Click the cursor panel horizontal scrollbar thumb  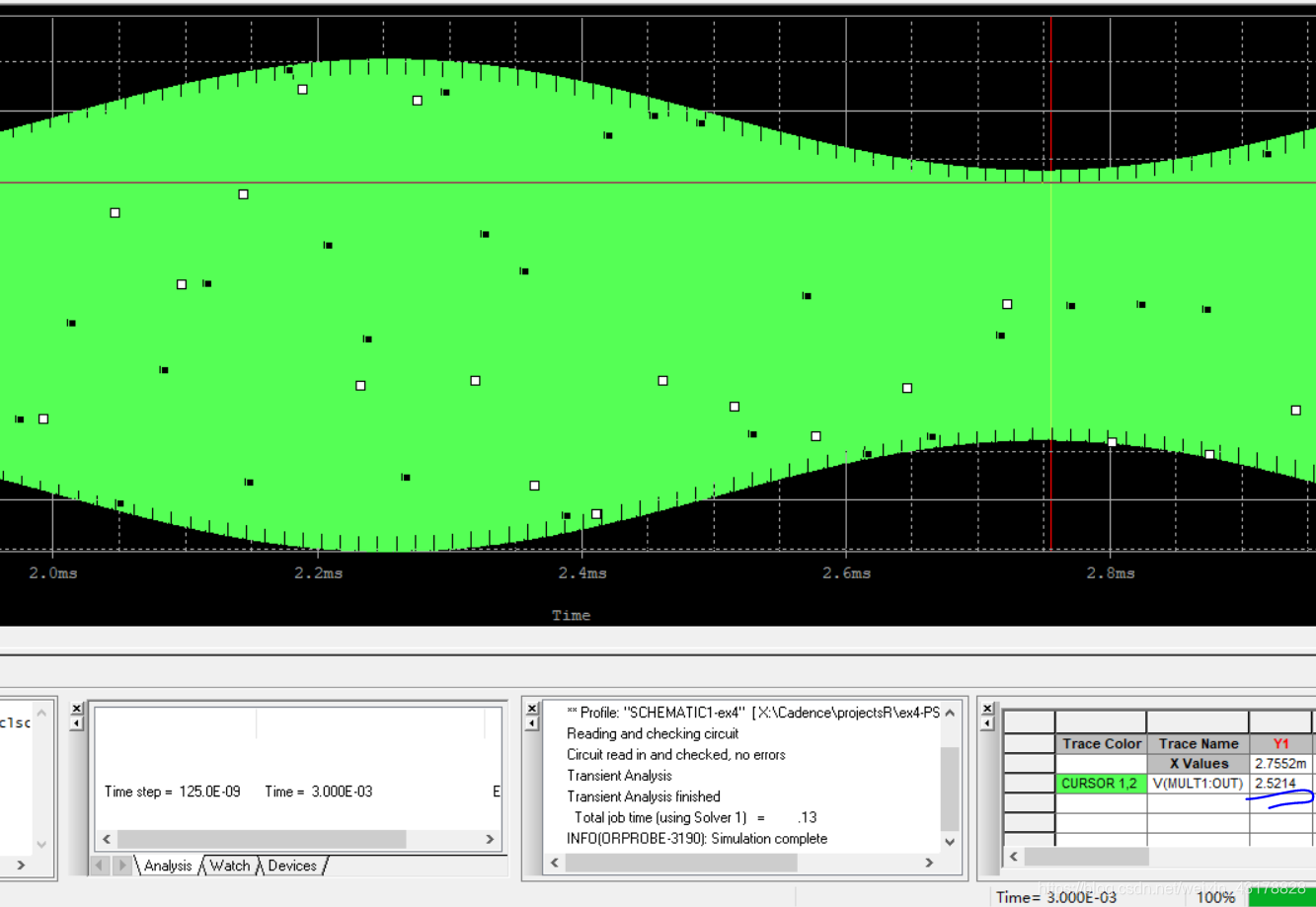click(1086, 856)
